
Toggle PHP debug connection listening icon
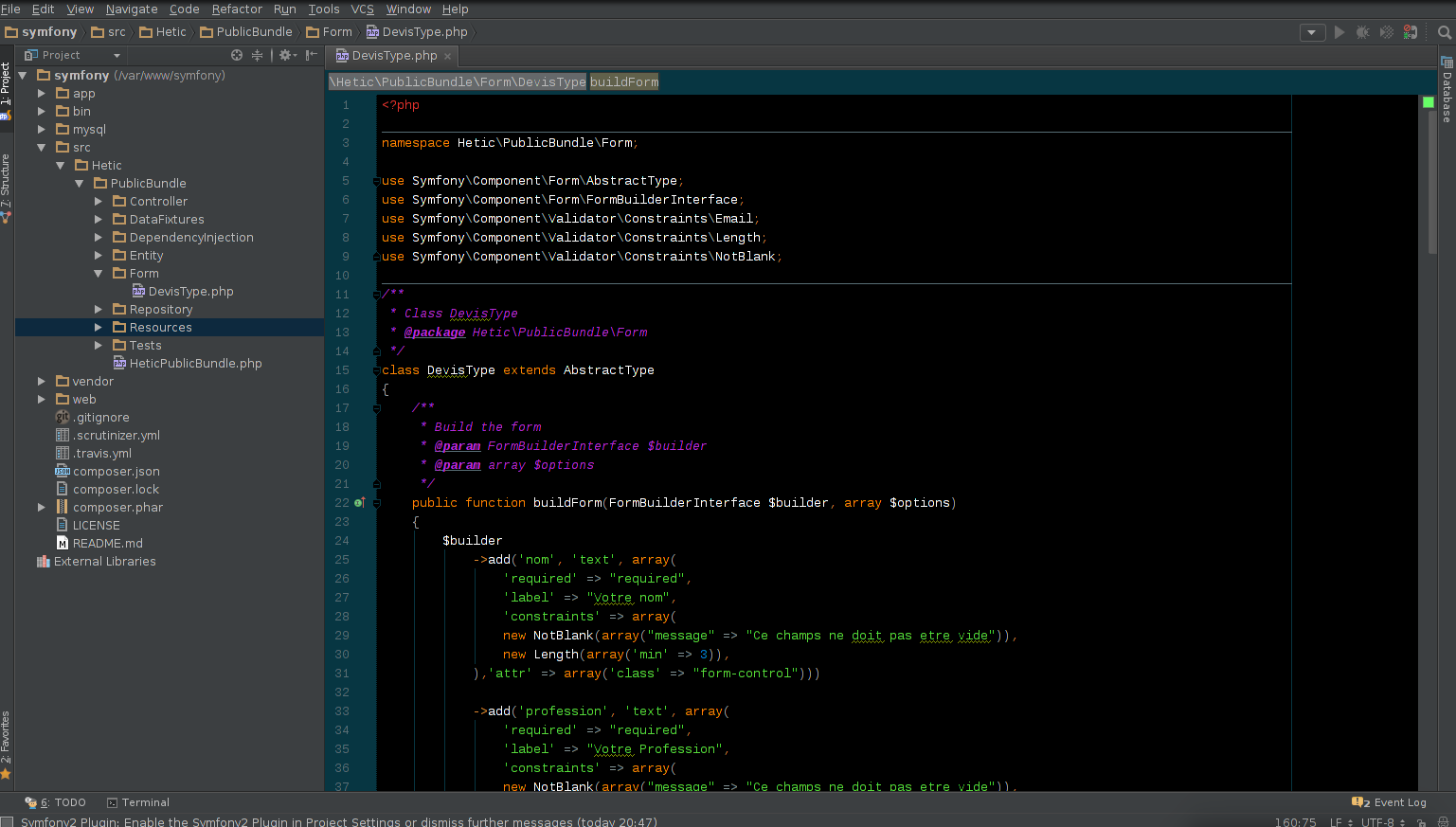coord(1411,32)
